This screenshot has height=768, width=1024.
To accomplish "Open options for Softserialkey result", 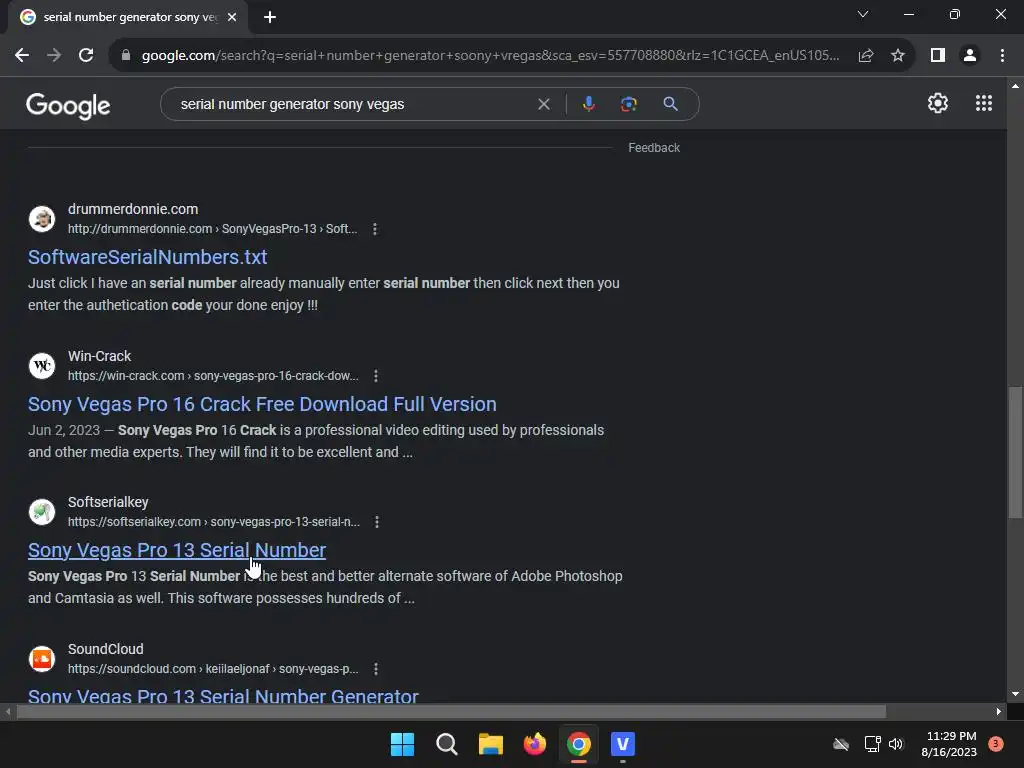I will [377, 522].
